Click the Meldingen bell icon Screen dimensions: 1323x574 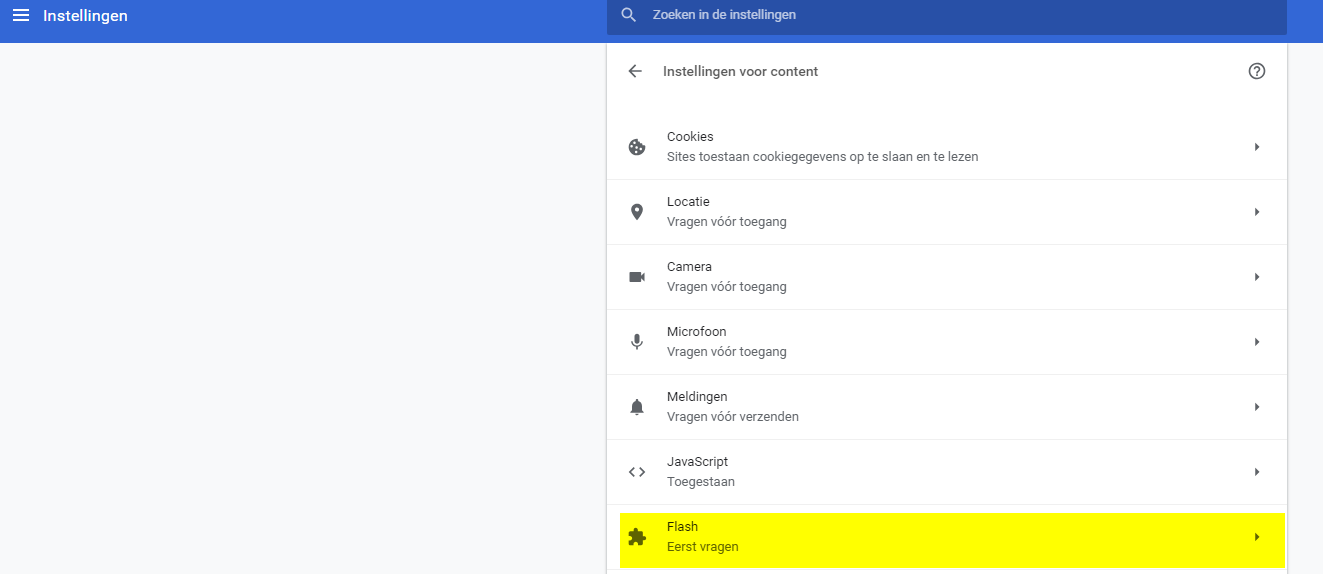(637, 407)
